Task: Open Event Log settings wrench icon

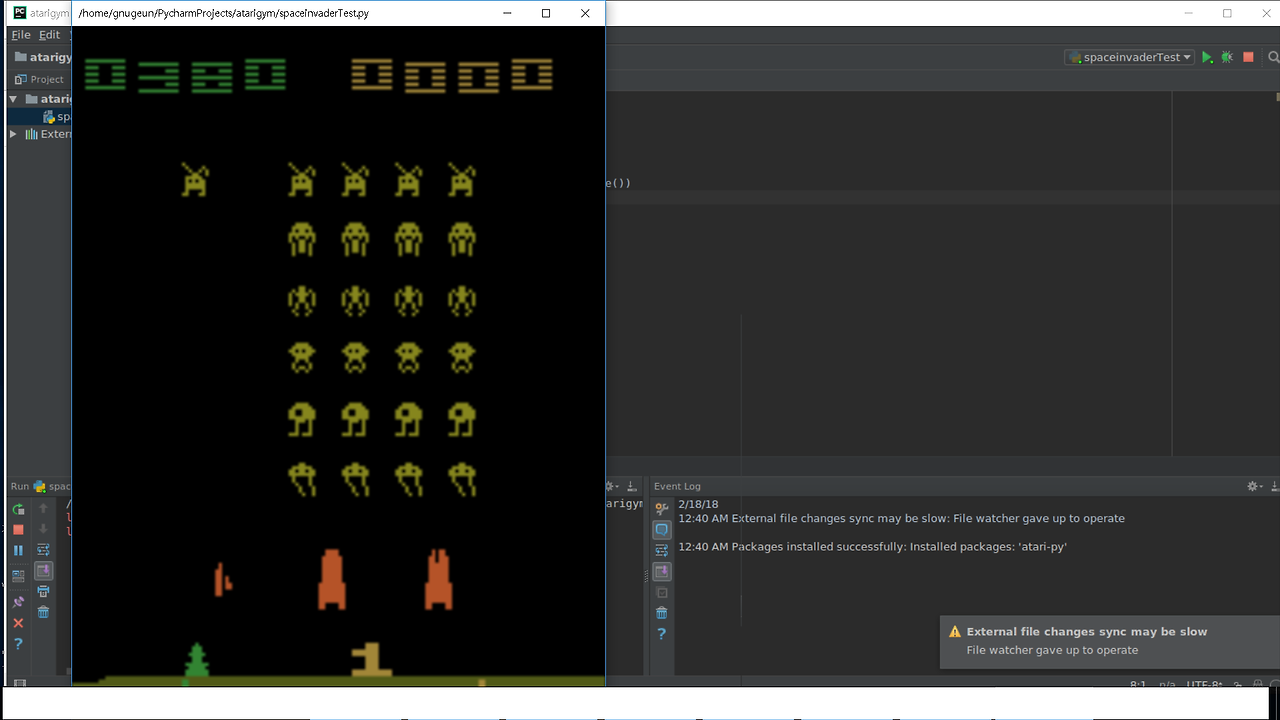Action: click(661, 509)
